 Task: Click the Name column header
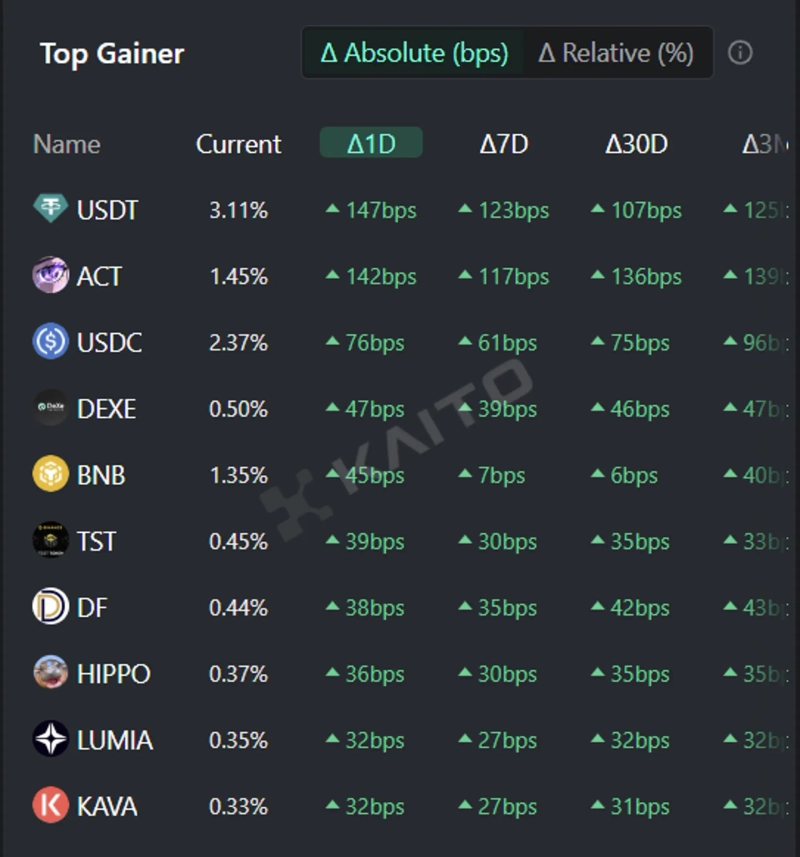point(66,144)
